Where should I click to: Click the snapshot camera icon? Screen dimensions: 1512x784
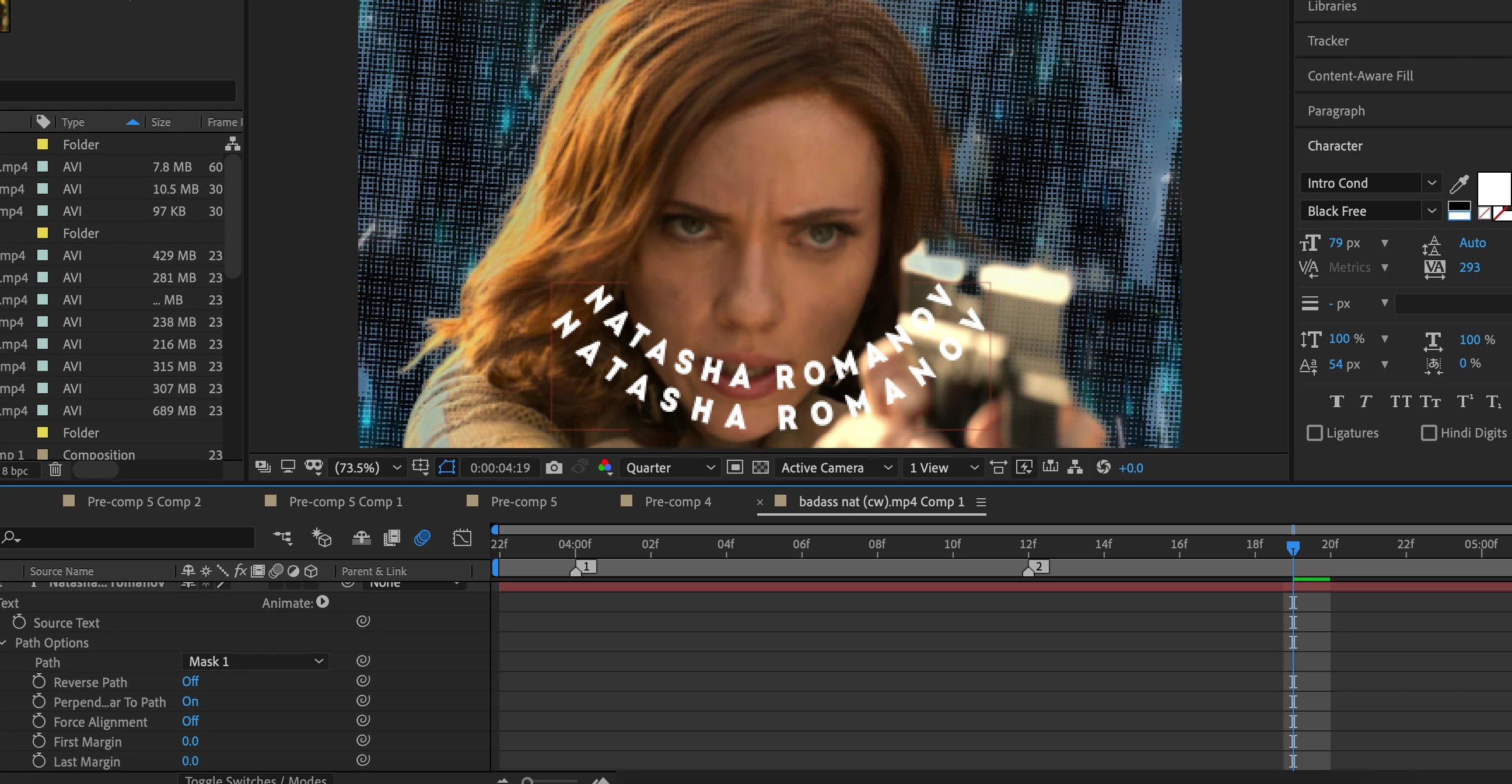pyautogui.click(x=554, y=467)
